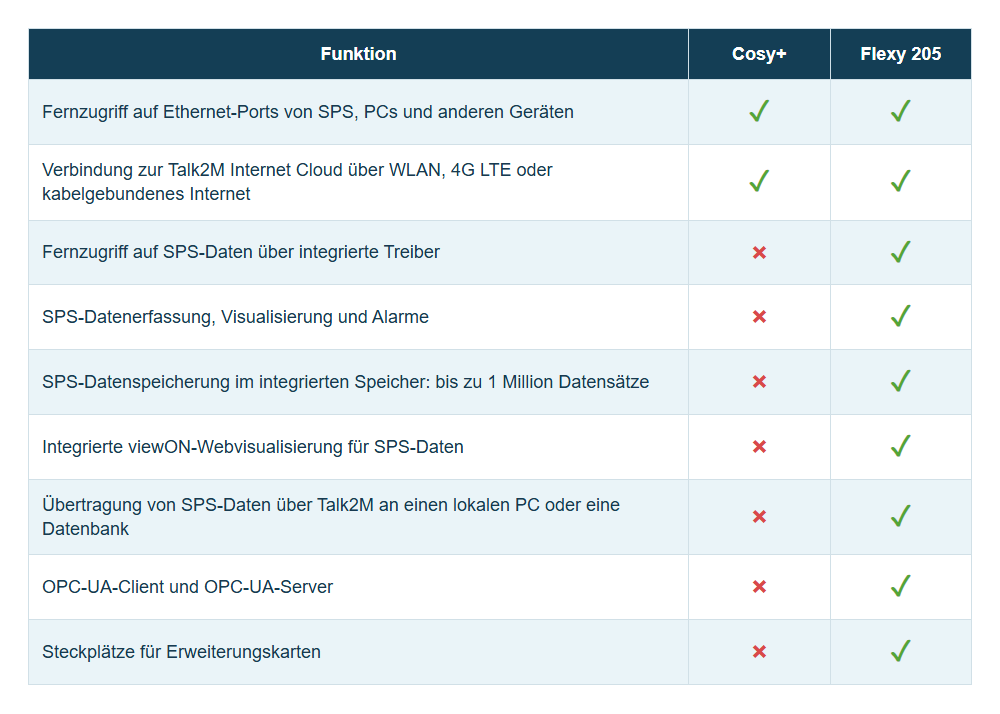Click the Flexy 205 checkmark for SPS-Datenerfassung row
The height and width of the screenshot is (714, 1000).
click(901, 316)
